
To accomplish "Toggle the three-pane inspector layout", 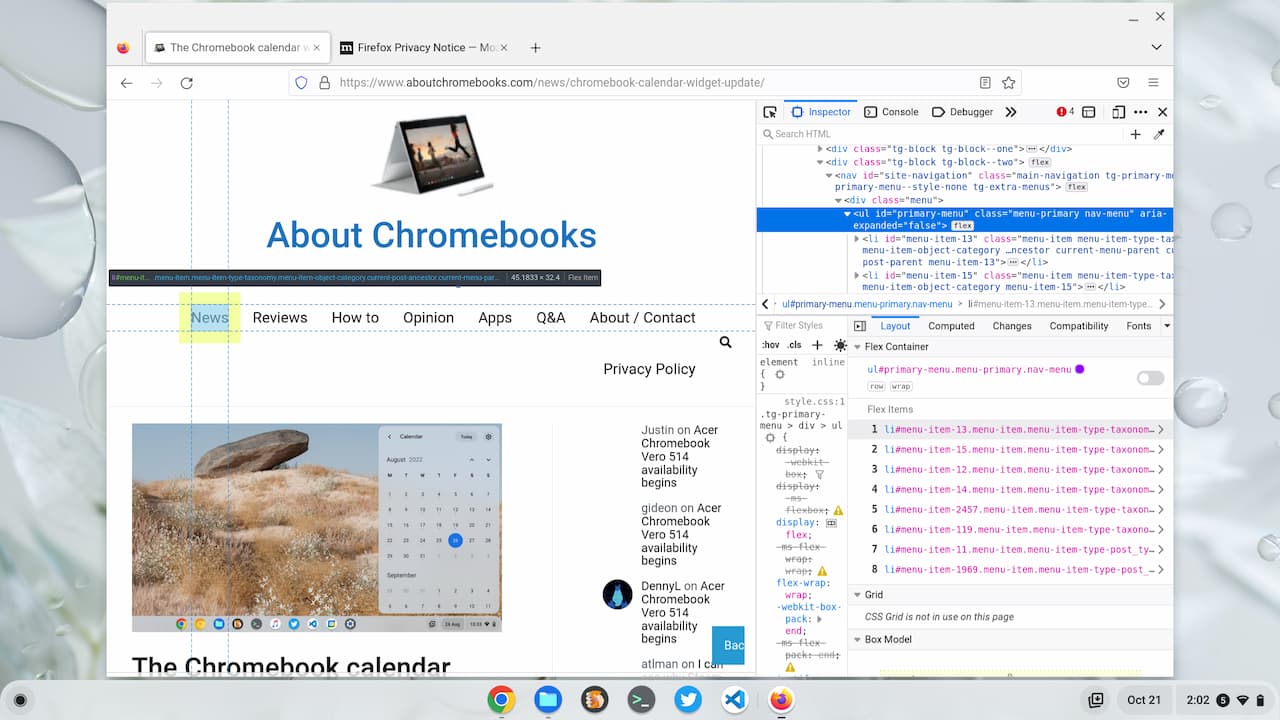I will coord(859,326).
